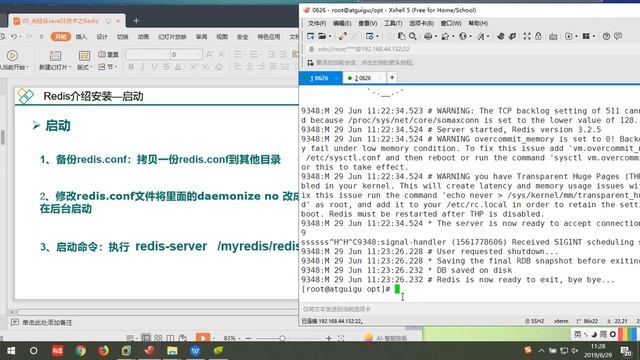Open Xshell properties dropdown arrow
Screen dimensions: 640x360
pos(378,37)
